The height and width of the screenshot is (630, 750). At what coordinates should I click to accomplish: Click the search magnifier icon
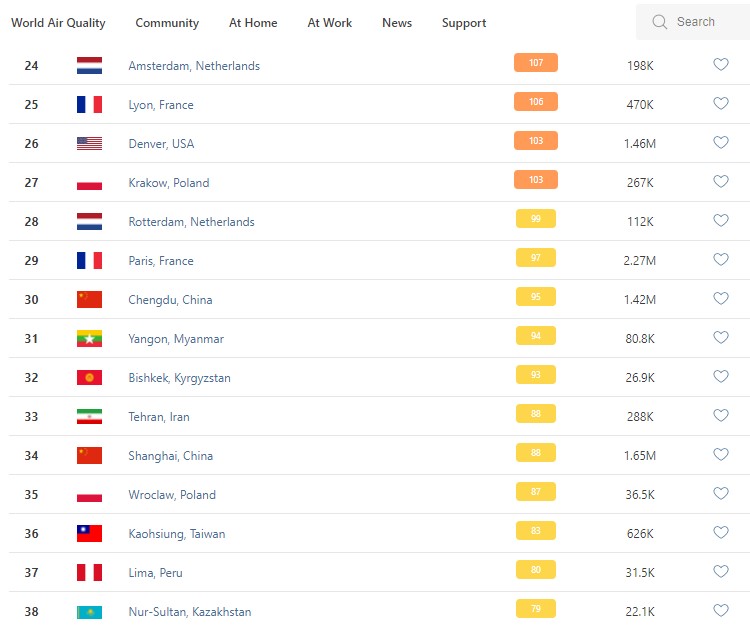[659, 22]
